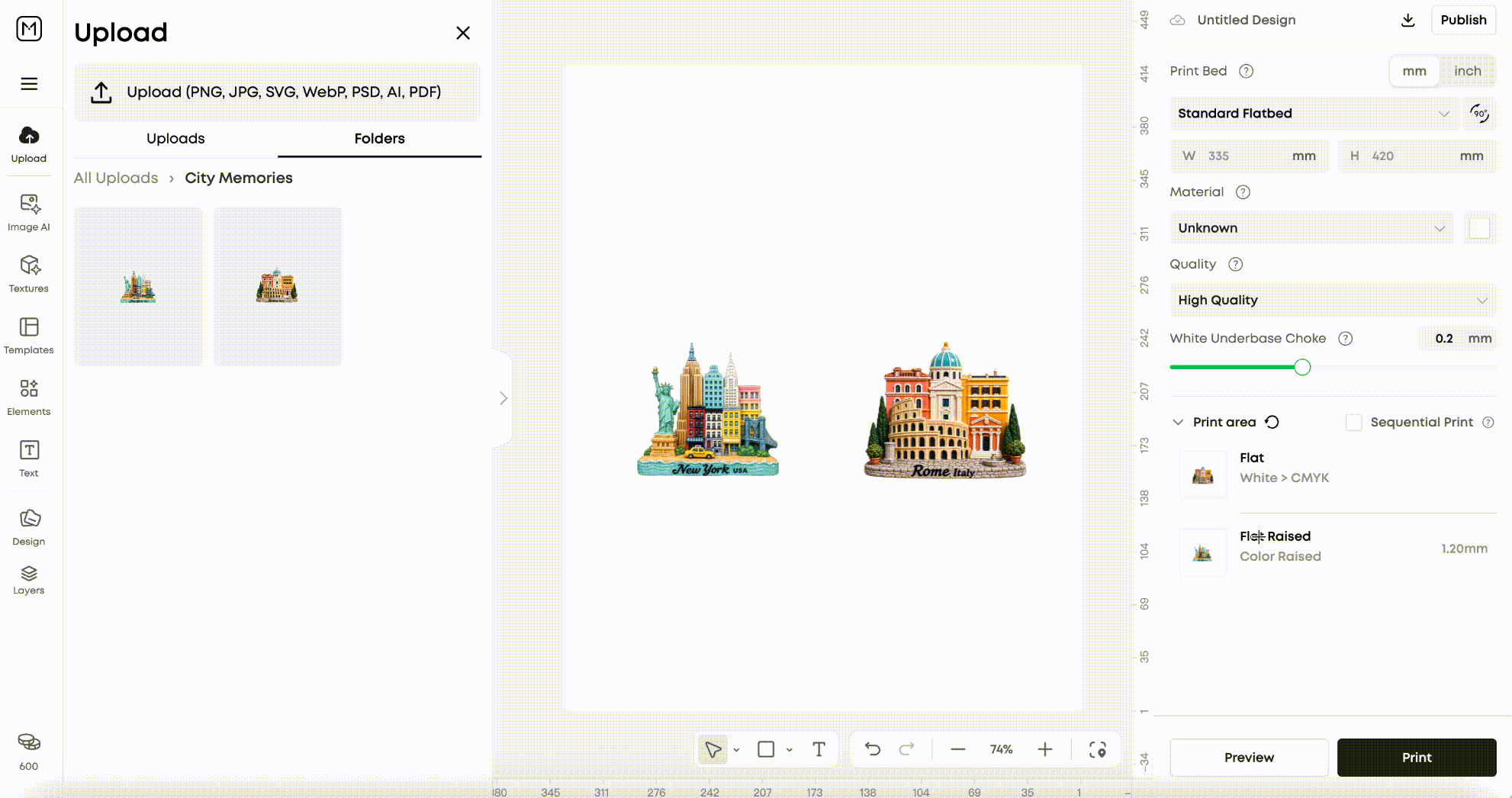Undo the last action

873,750
